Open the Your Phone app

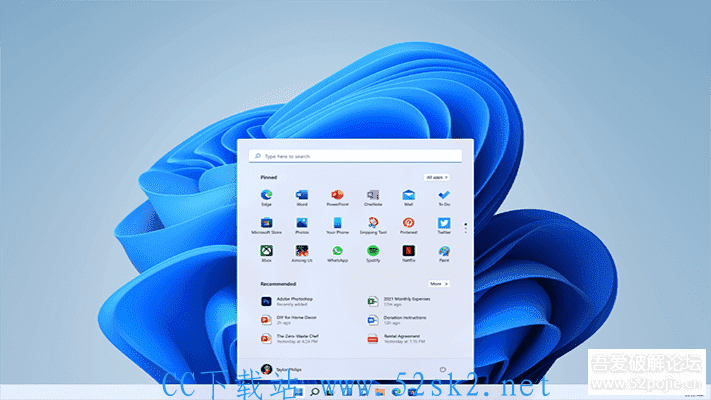(337, 225)
